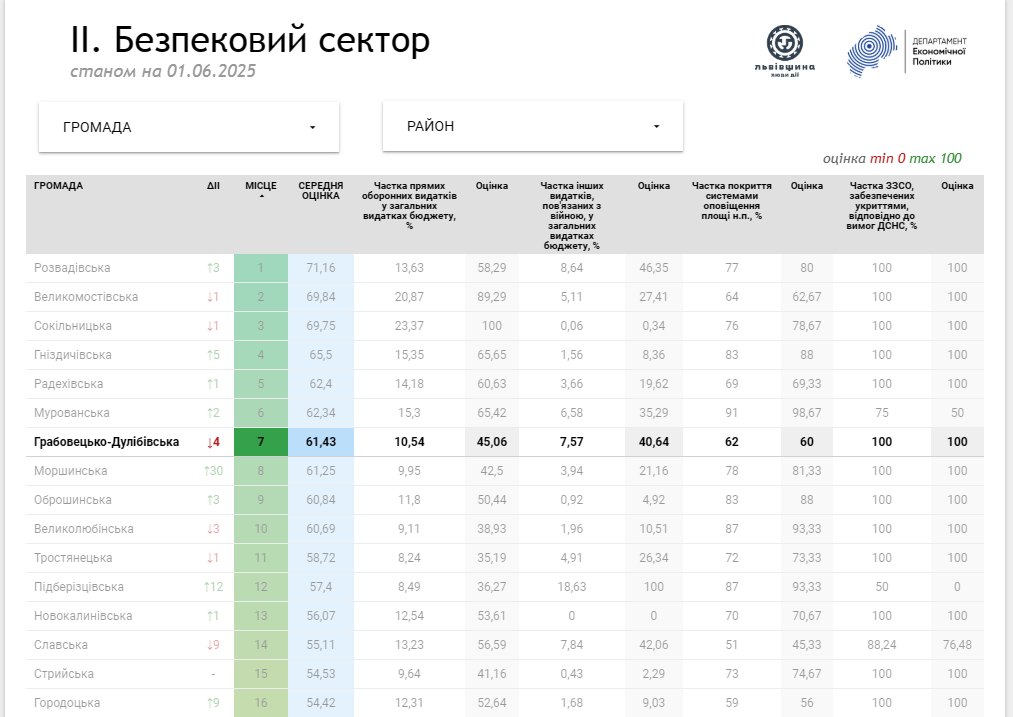Screen dimensions: 1013x717
Task: Select the Розвадівська community row name
Action: point(72,268)
